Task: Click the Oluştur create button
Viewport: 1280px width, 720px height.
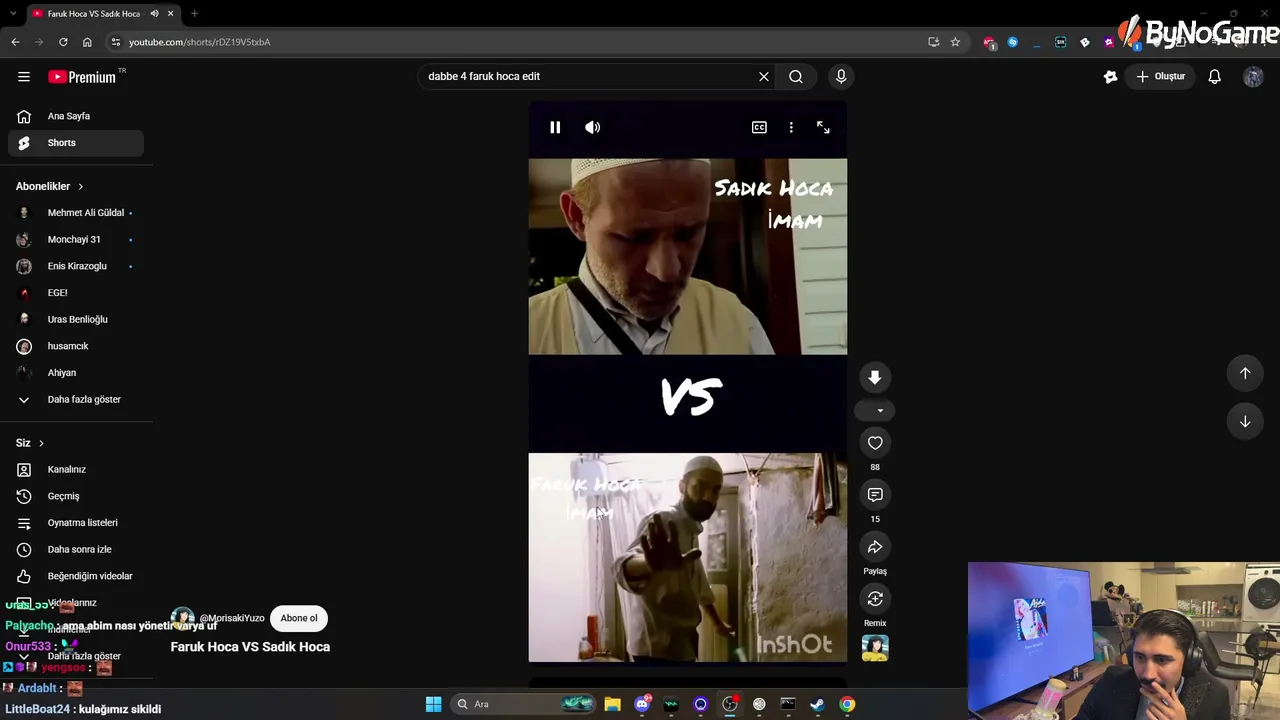Action: pos(1160,77)
